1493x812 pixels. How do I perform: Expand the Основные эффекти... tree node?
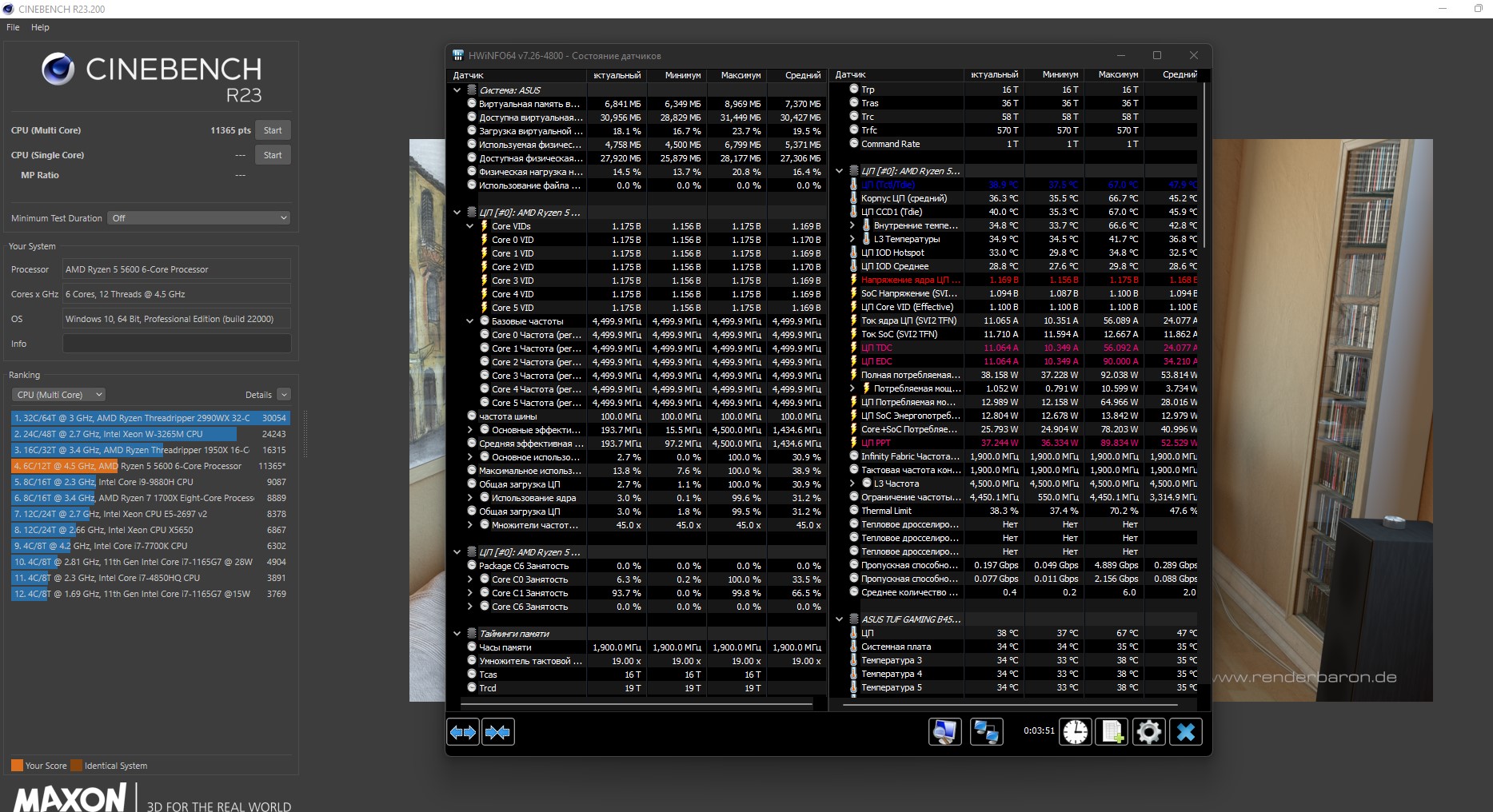[x=470, y=430]
